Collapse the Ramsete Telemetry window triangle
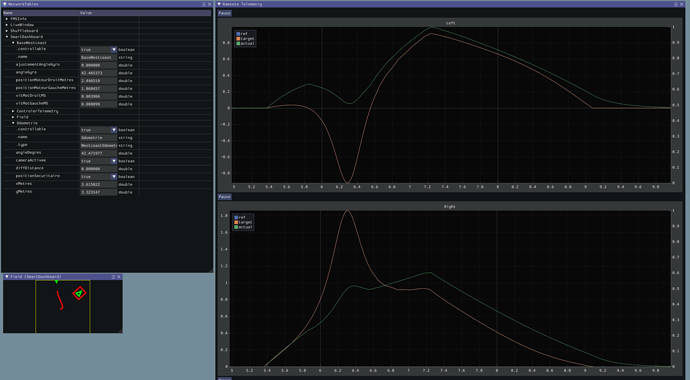 pyautogui.click(x=220, y=4)
